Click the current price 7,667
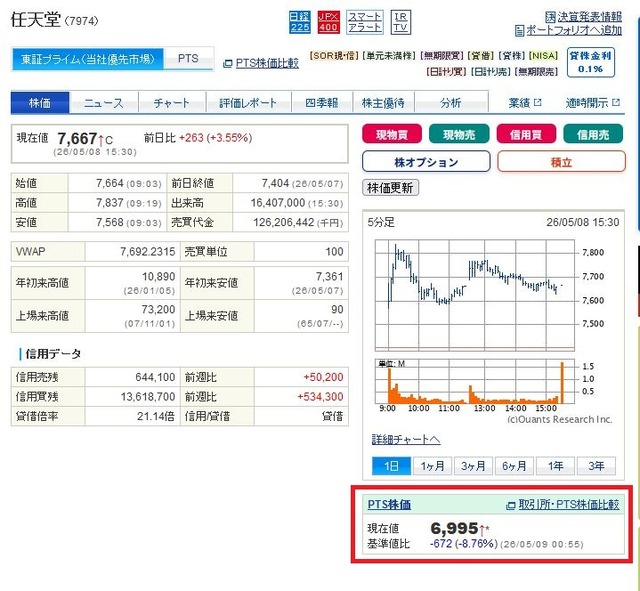 [x=77, y=139]
